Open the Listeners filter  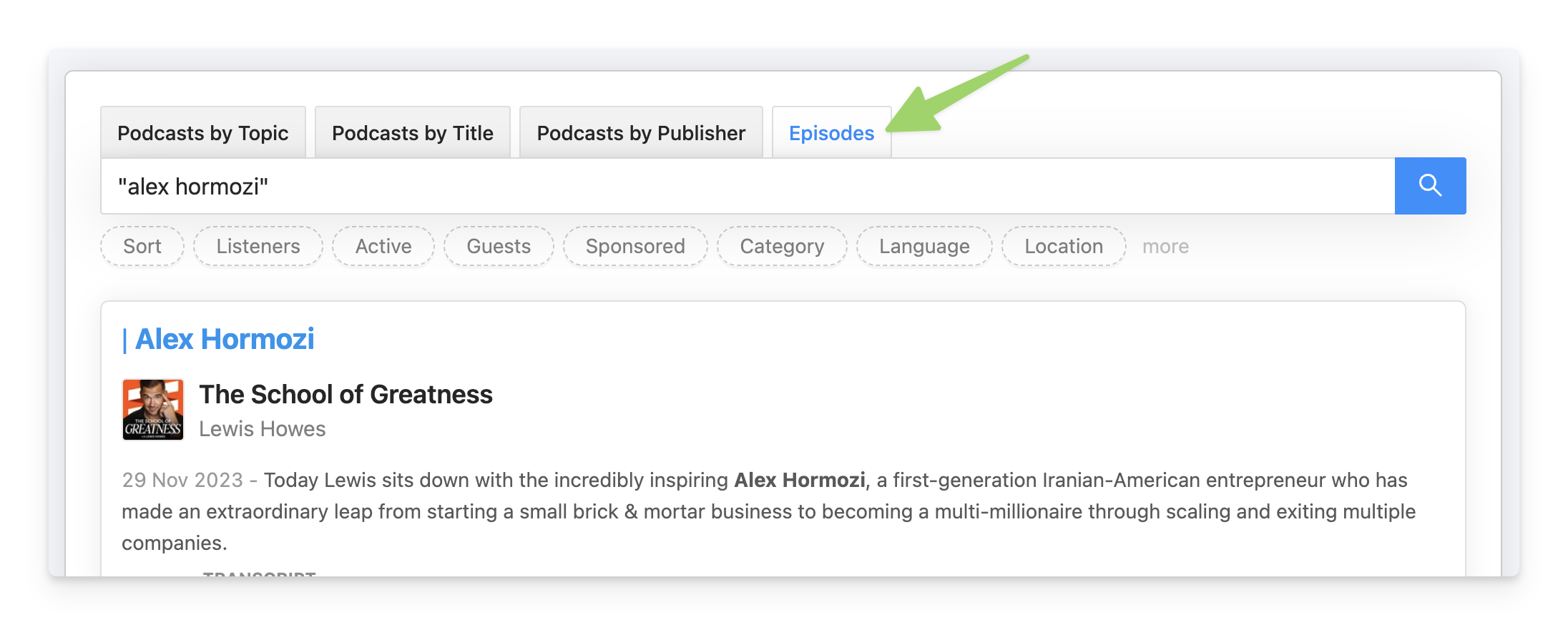pos(258,246)
